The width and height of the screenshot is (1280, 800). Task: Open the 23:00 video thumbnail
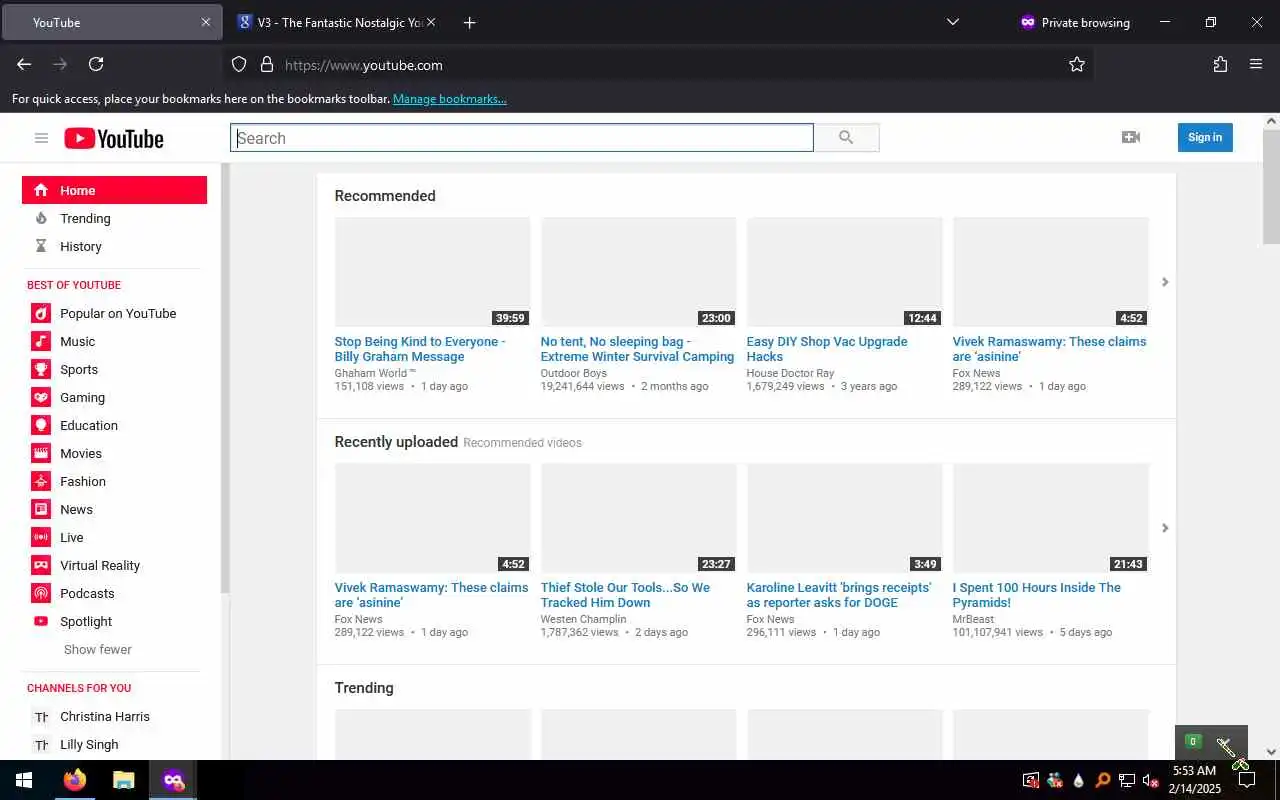pos(638,272)
